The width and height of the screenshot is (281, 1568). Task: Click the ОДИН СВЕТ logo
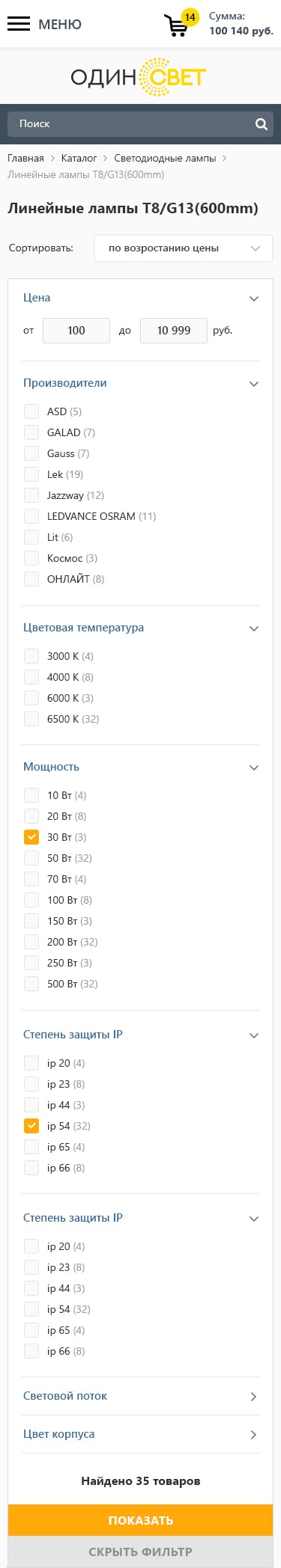(139, 76)
